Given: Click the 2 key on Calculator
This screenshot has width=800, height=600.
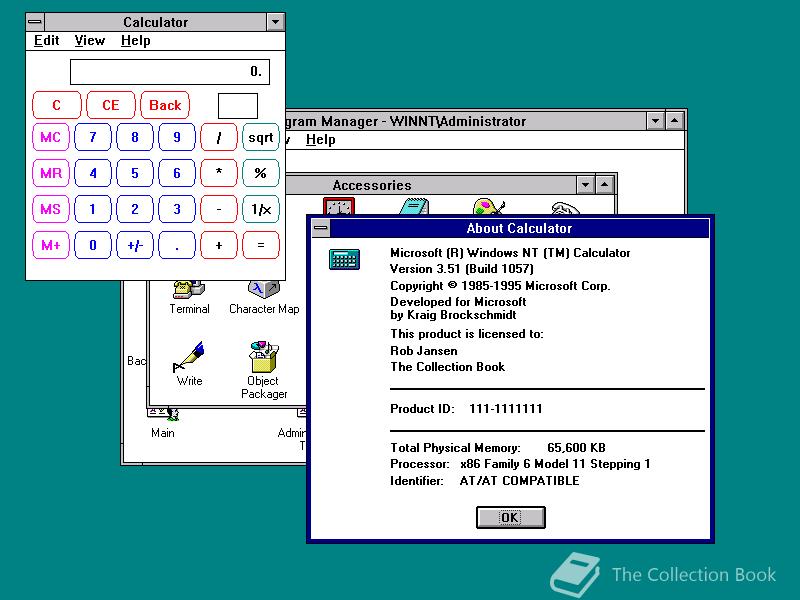Looking at the screenshot, I should coord(135,209).
